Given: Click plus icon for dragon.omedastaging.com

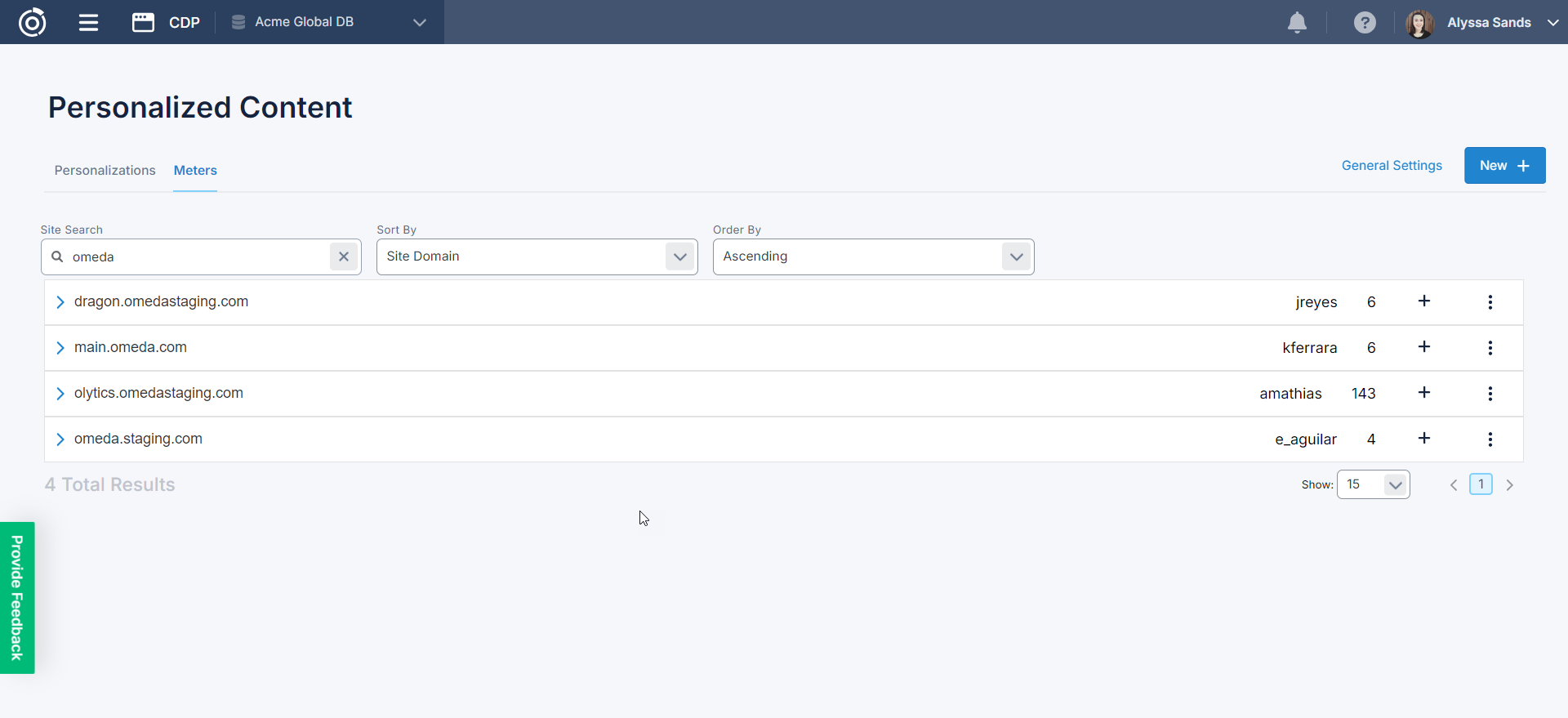Looking at the screenshot, I should pos(1424,301).
